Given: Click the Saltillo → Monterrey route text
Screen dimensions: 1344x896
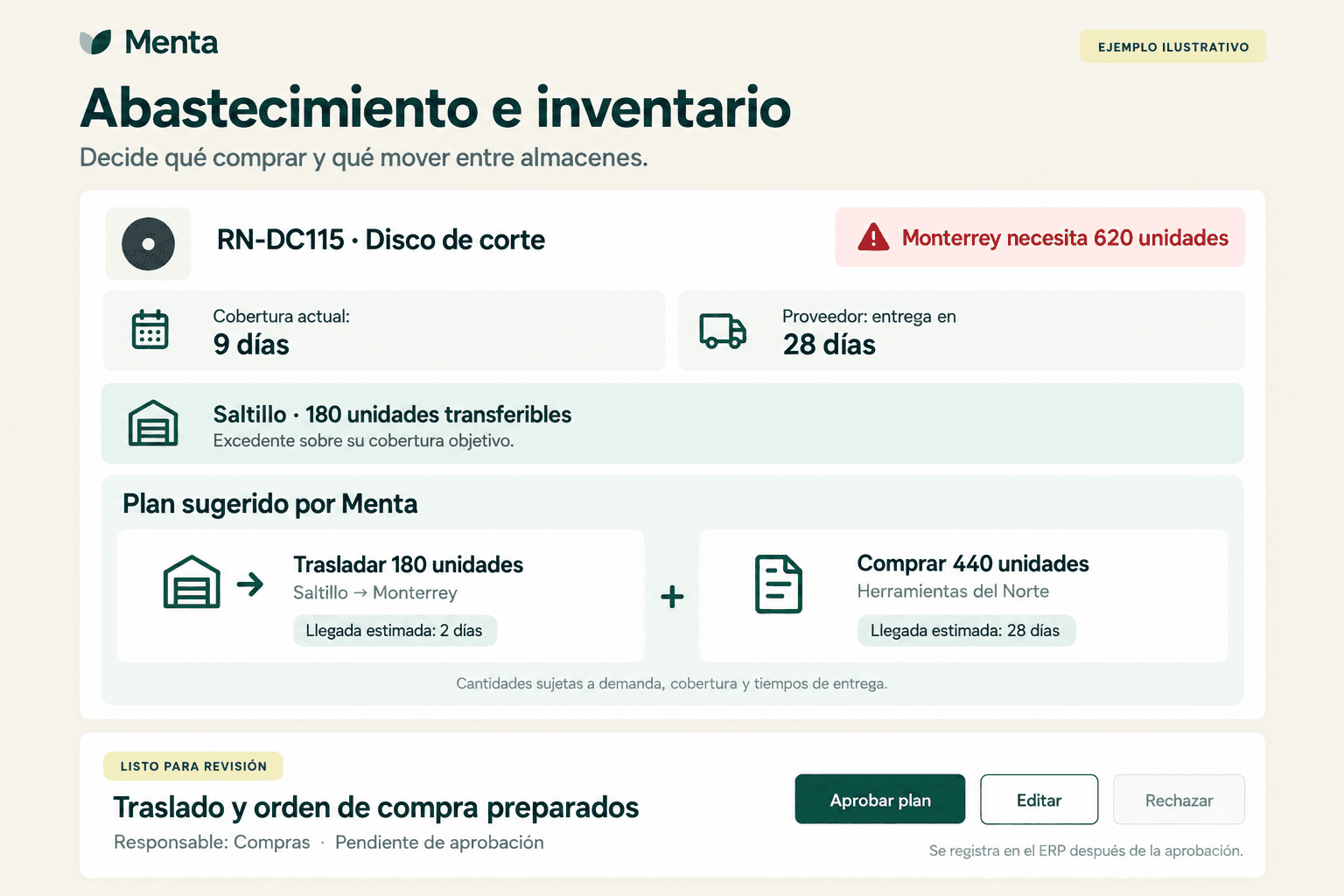Looking at the screenshot, I should (x=375, y=592).
